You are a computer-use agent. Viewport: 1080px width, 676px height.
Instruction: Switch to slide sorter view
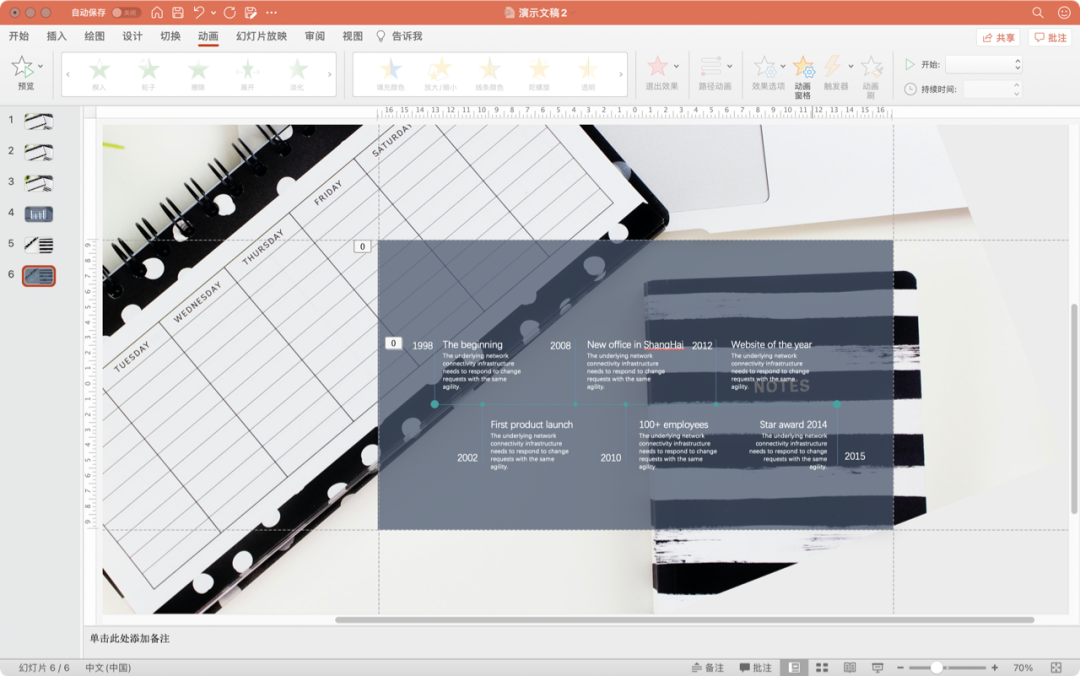click(x=822, y=667)
